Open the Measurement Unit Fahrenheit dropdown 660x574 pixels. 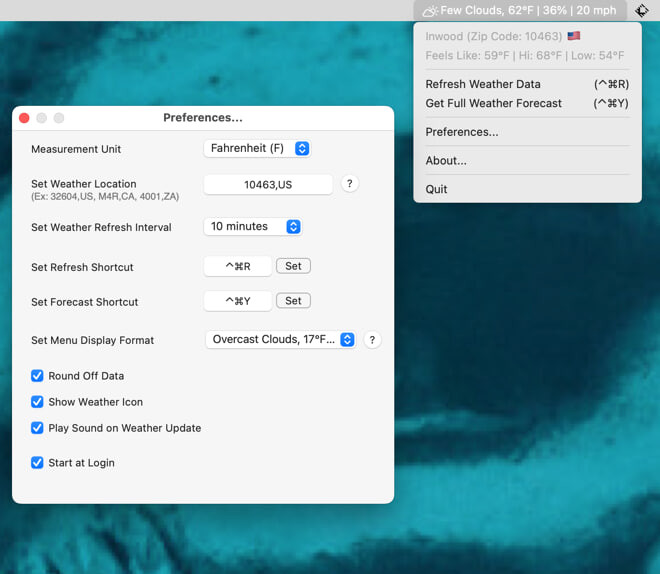[257, 149]
